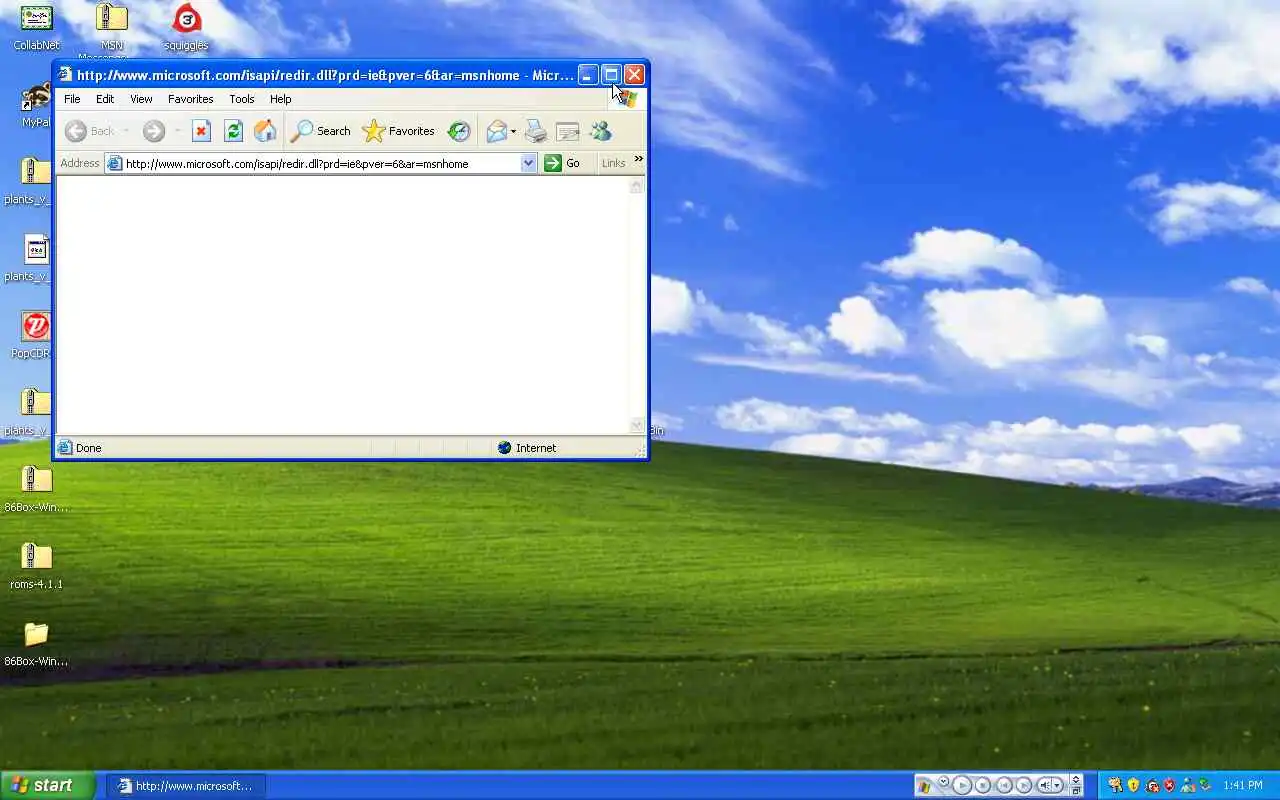1280x800 pixels.
Task: Click the toolbar icon between Print and Messenger
Action: 568,131
